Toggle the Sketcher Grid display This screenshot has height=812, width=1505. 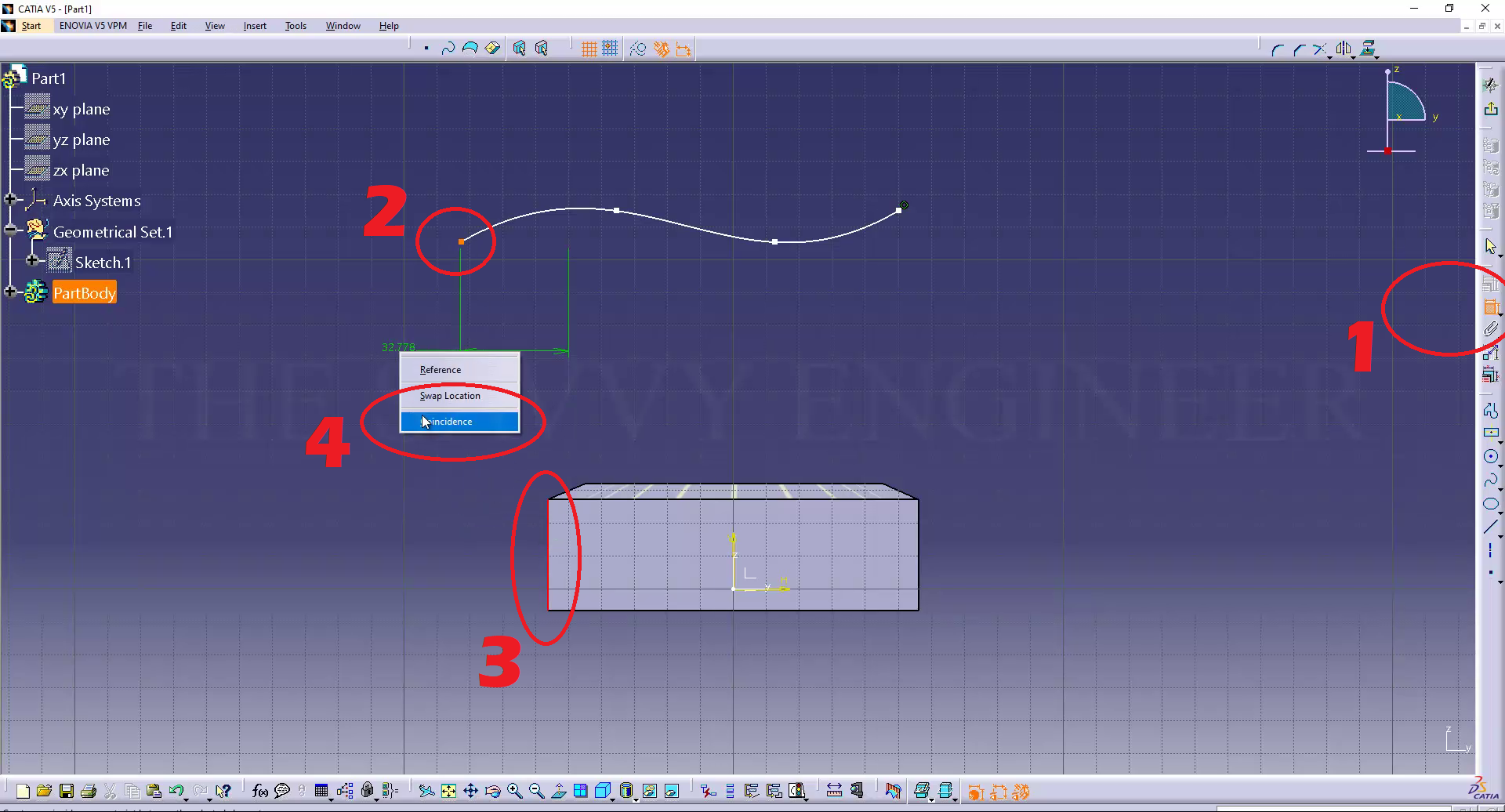pos(589,49)
